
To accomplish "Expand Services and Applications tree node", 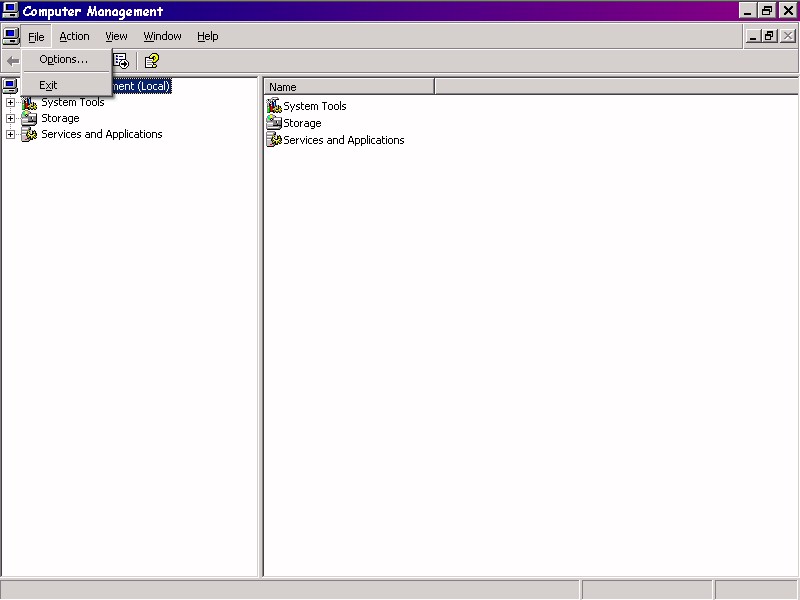I will click(10, 134).
